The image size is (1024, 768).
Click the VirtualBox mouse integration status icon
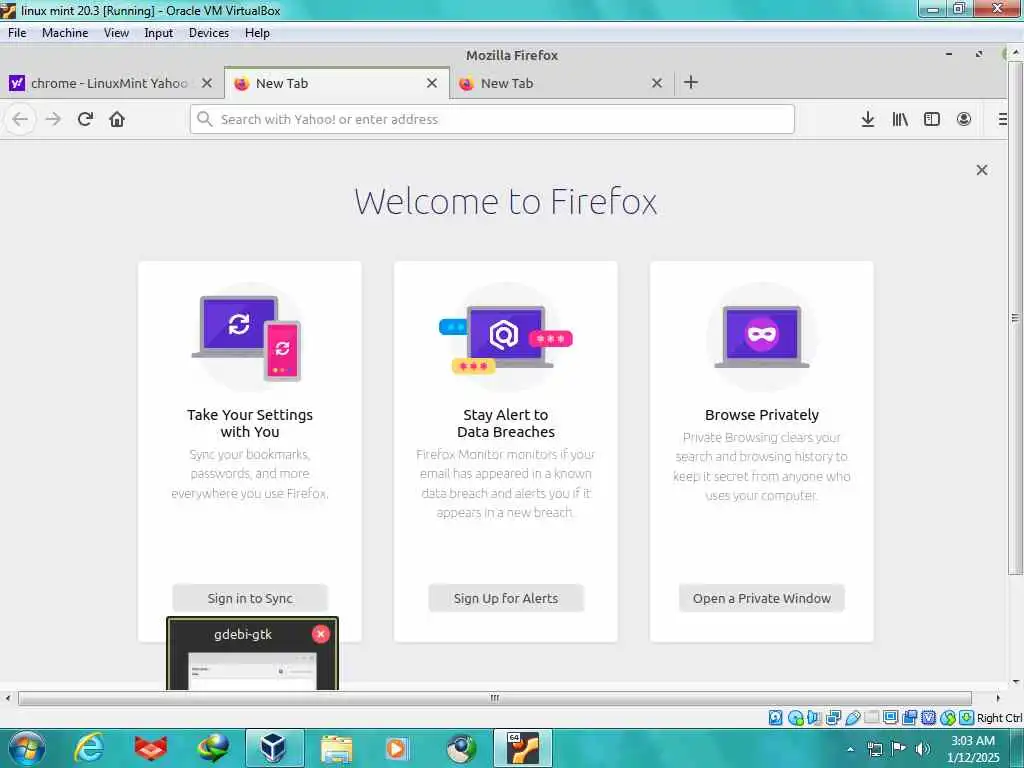click(x=948, y=718)
